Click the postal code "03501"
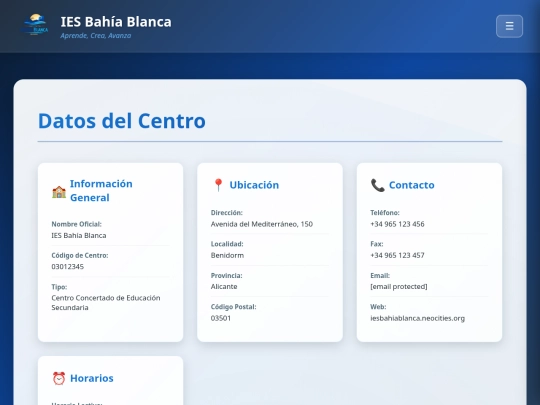Screen dimensions: 540x405 coord(221,318)
